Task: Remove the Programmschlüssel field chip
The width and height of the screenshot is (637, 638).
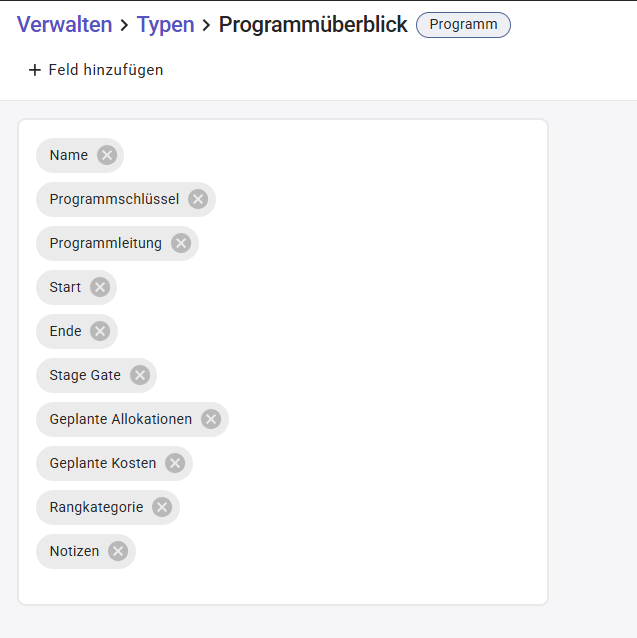Action: (x=198, y=199)
